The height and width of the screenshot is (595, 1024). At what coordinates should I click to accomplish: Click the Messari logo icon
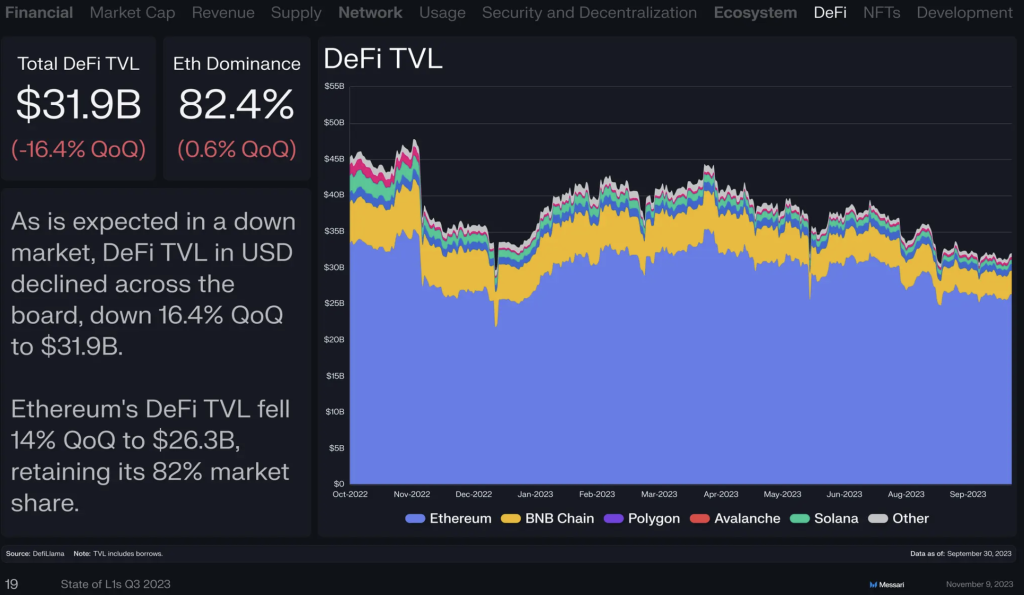(x=873, y=585)
